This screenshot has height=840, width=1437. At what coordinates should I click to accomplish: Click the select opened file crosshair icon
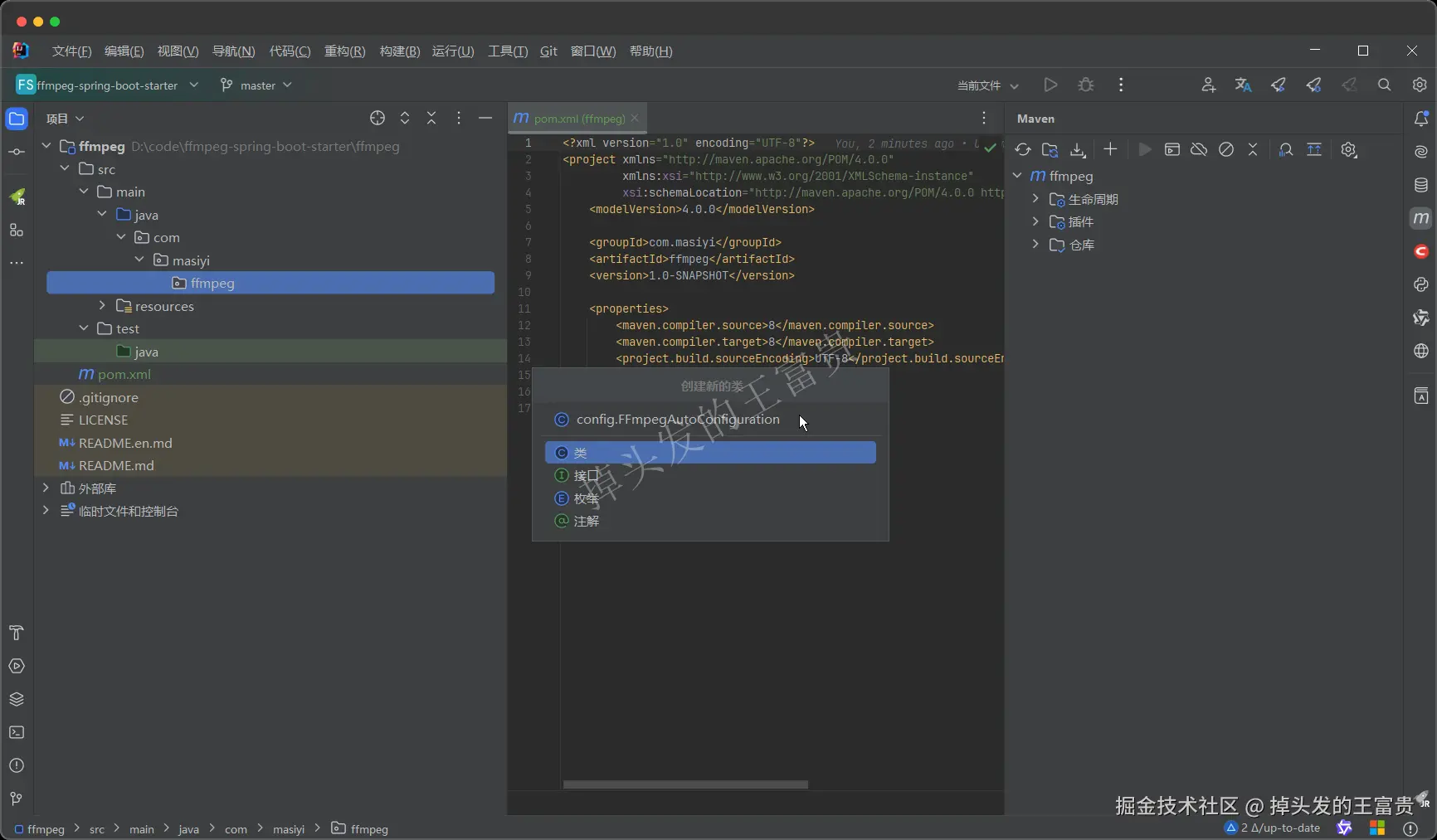378,119
